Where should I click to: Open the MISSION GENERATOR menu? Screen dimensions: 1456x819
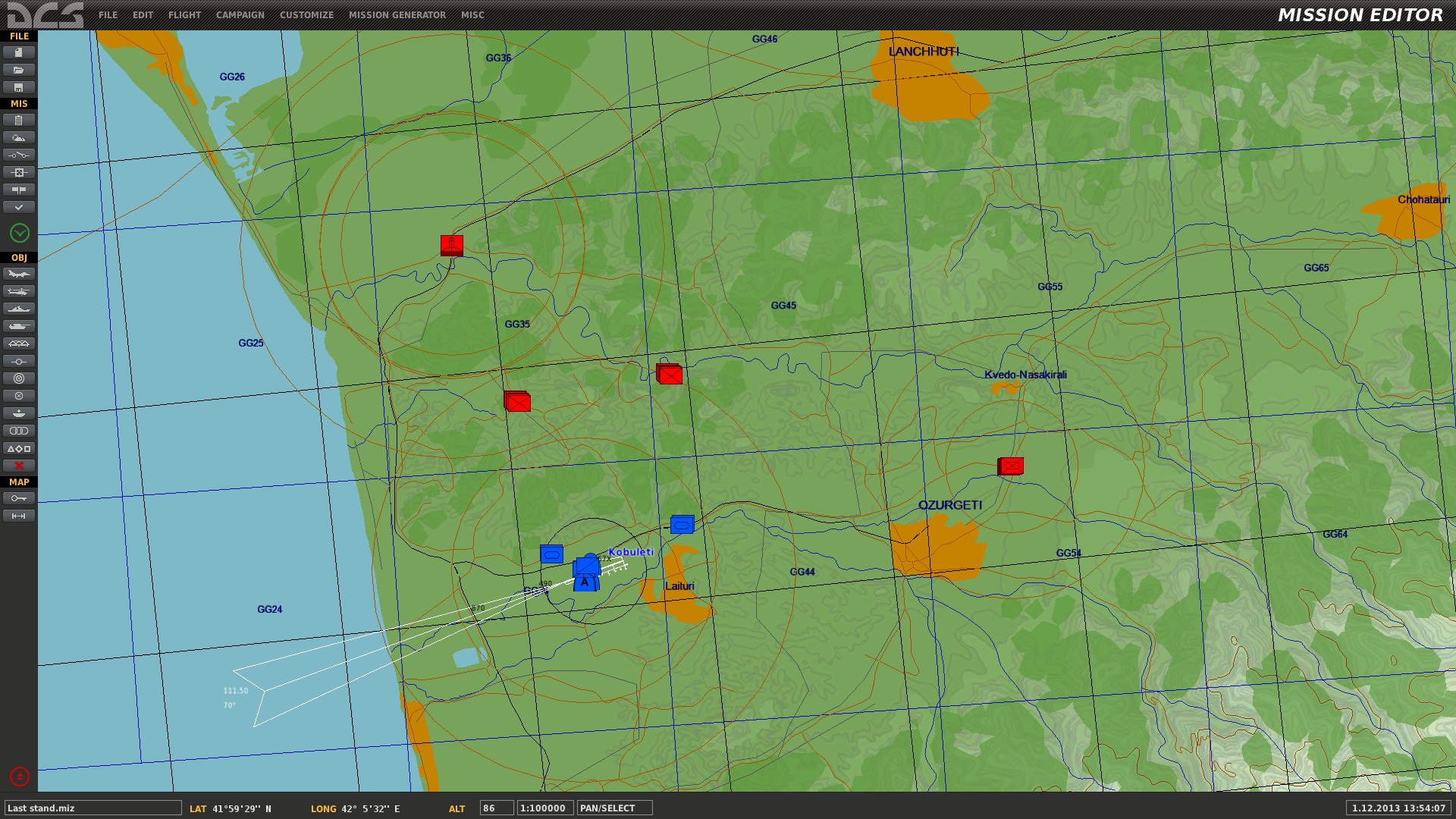pyautogui.click(x=397, y=15)
